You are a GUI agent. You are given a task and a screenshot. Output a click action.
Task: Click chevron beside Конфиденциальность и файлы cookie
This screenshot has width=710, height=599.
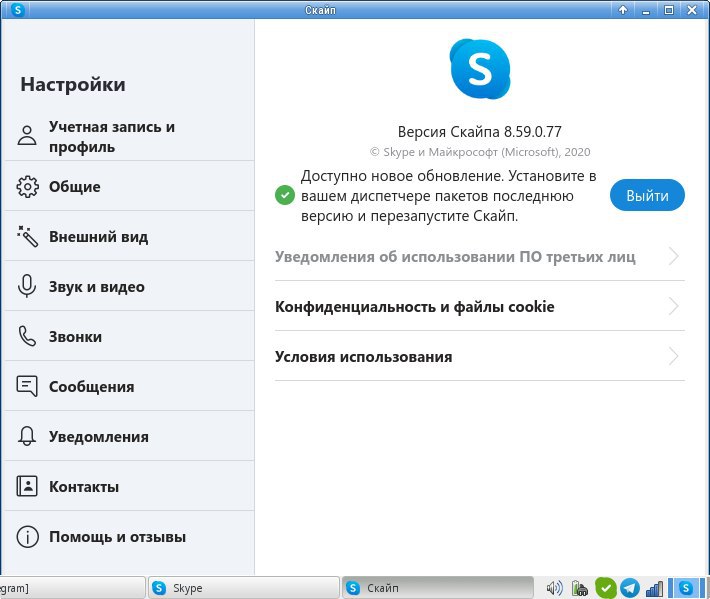[x=674, y=307]
